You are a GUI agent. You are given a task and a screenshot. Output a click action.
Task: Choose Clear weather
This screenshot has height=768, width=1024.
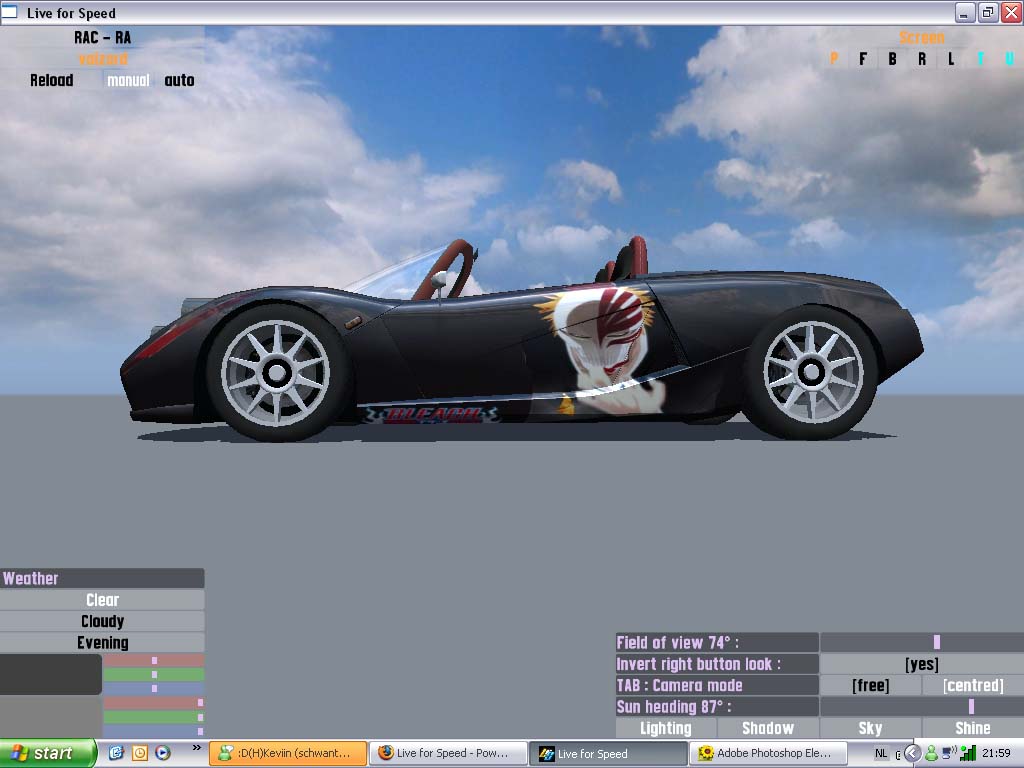tap(103, 600)
